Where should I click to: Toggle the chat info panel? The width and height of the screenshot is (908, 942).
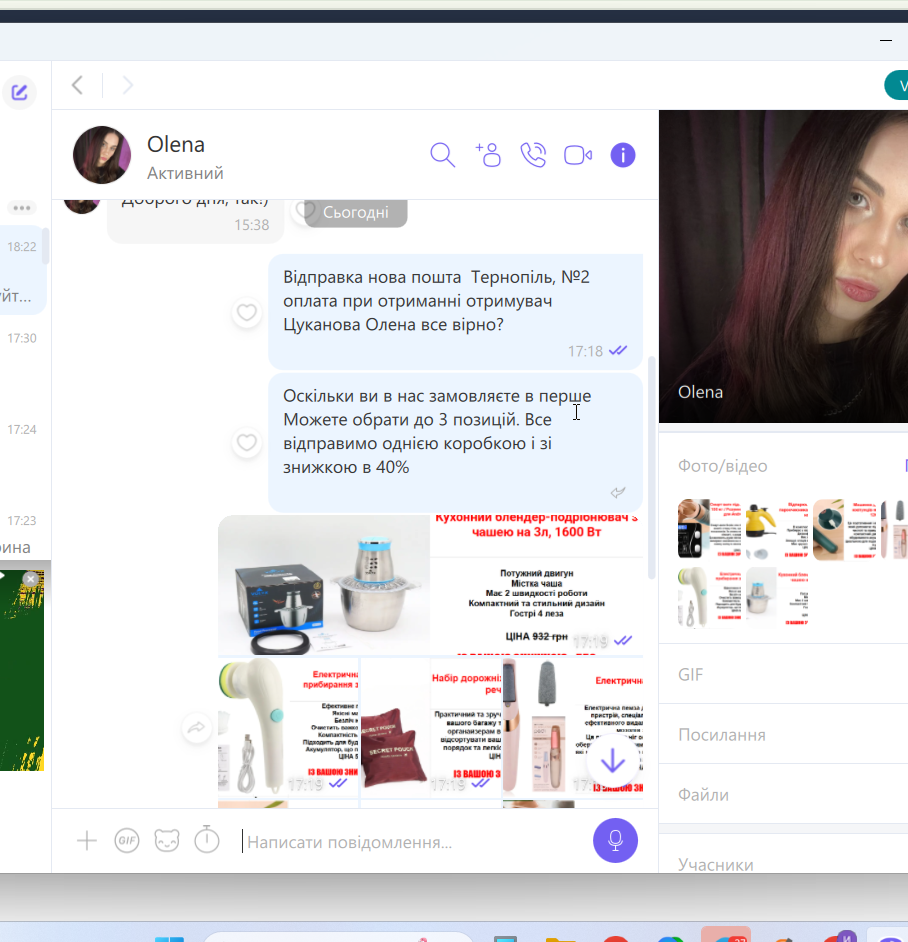click(x=623, y=155)
